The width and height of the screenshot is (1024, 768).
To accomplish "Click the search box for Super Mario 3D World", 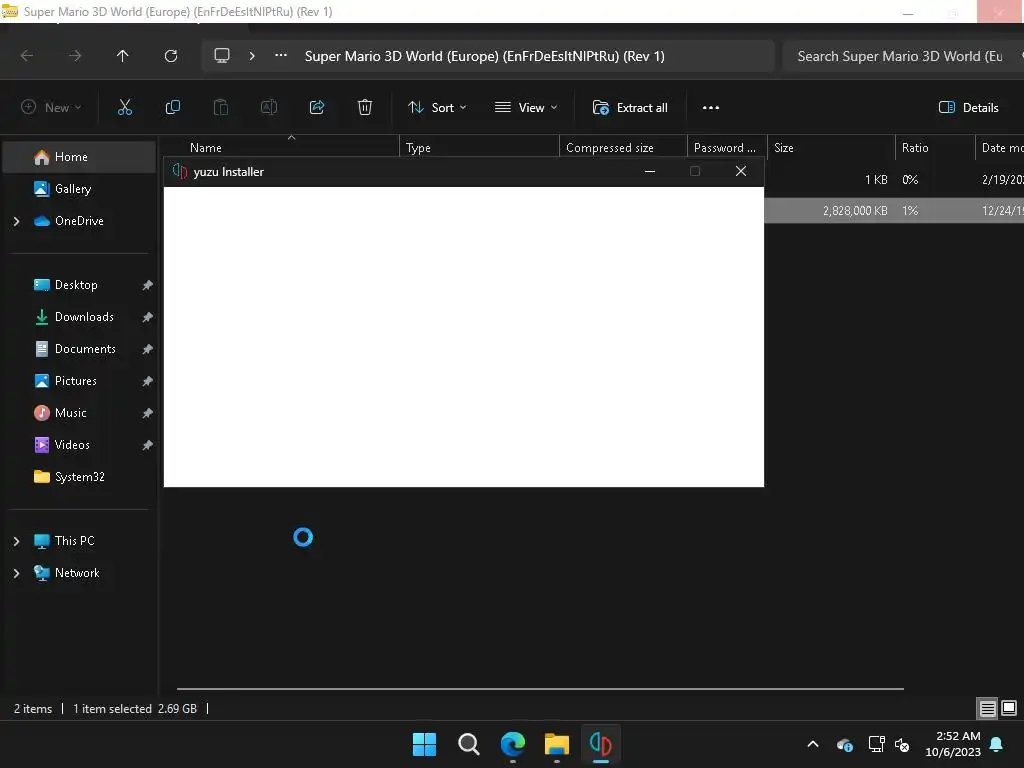I will pyautogui.click(x=903, y=56).
